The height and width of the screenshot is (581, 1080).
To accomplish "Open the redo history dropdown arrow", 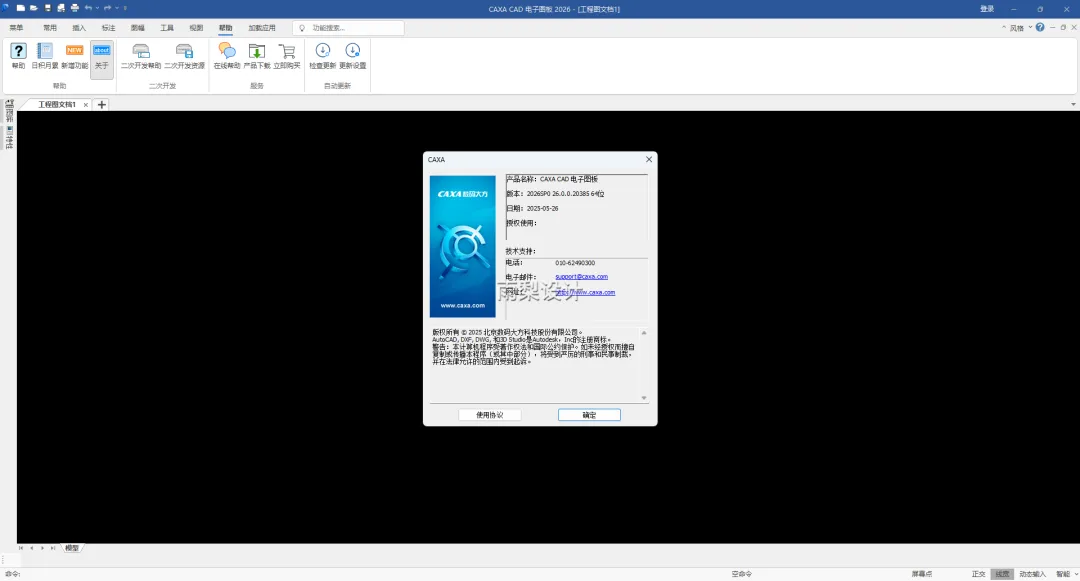I will 116,8.
